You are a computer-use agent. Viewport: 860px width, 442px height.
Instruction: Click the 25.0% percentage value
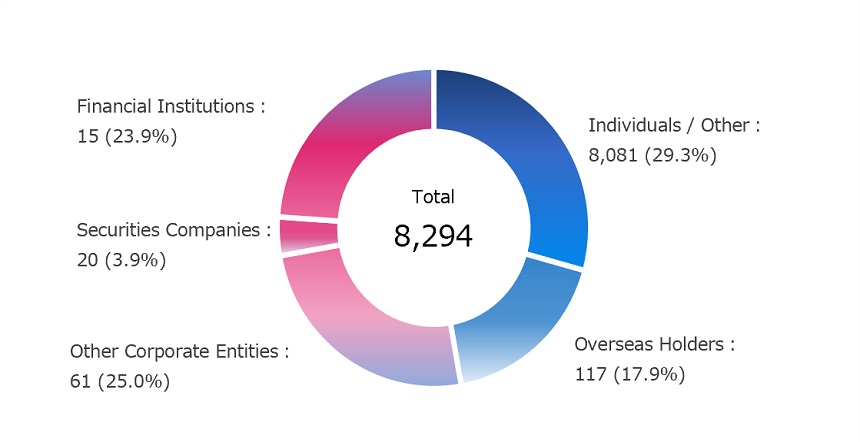(x=134, y=381)
